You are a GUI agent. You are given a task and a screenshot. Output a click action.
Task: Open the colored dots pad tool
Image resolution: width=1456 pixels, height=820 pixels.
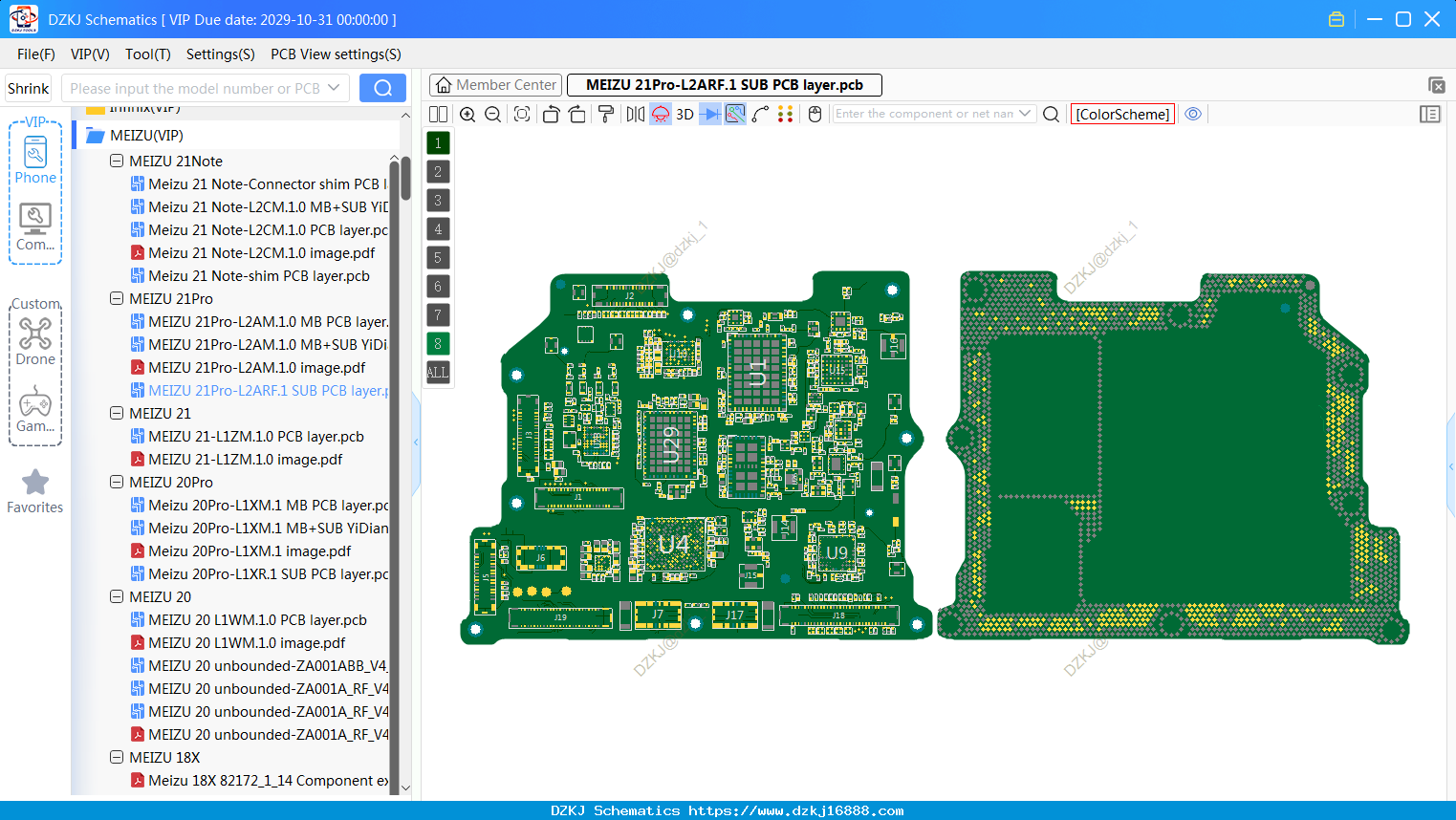(x=786, y=114)
